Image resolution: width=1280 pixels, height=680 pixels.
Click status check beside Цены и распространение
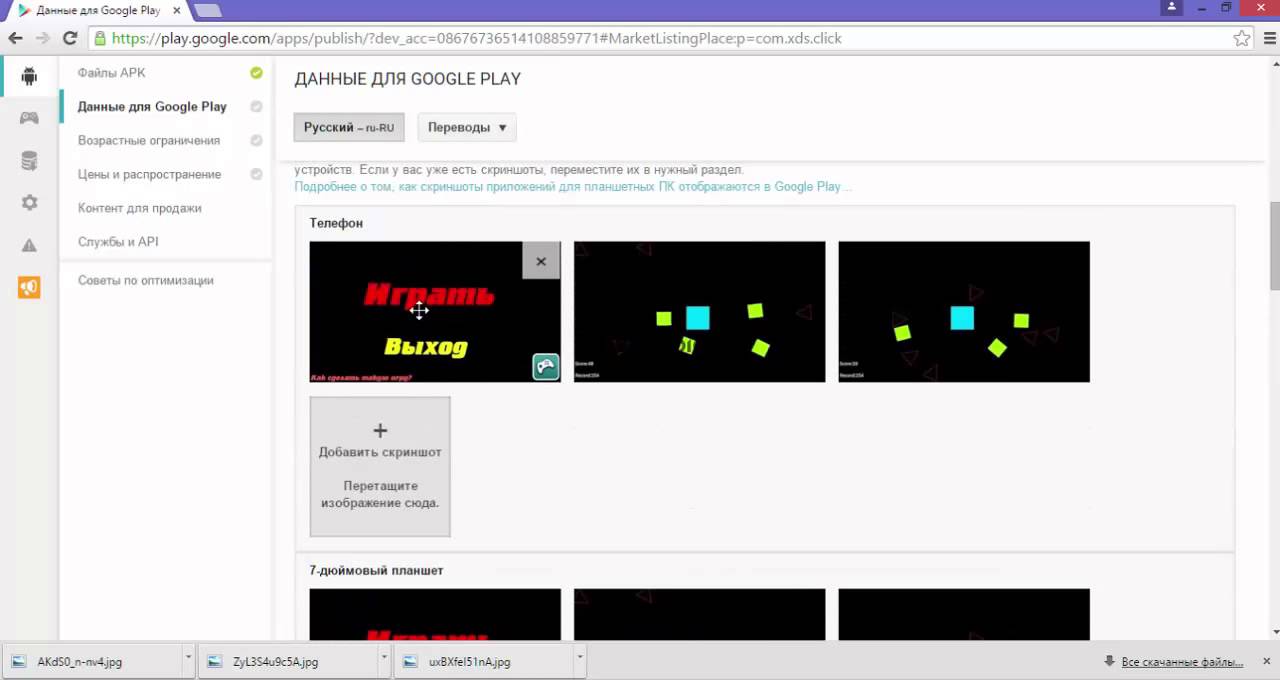coord(256,174)
